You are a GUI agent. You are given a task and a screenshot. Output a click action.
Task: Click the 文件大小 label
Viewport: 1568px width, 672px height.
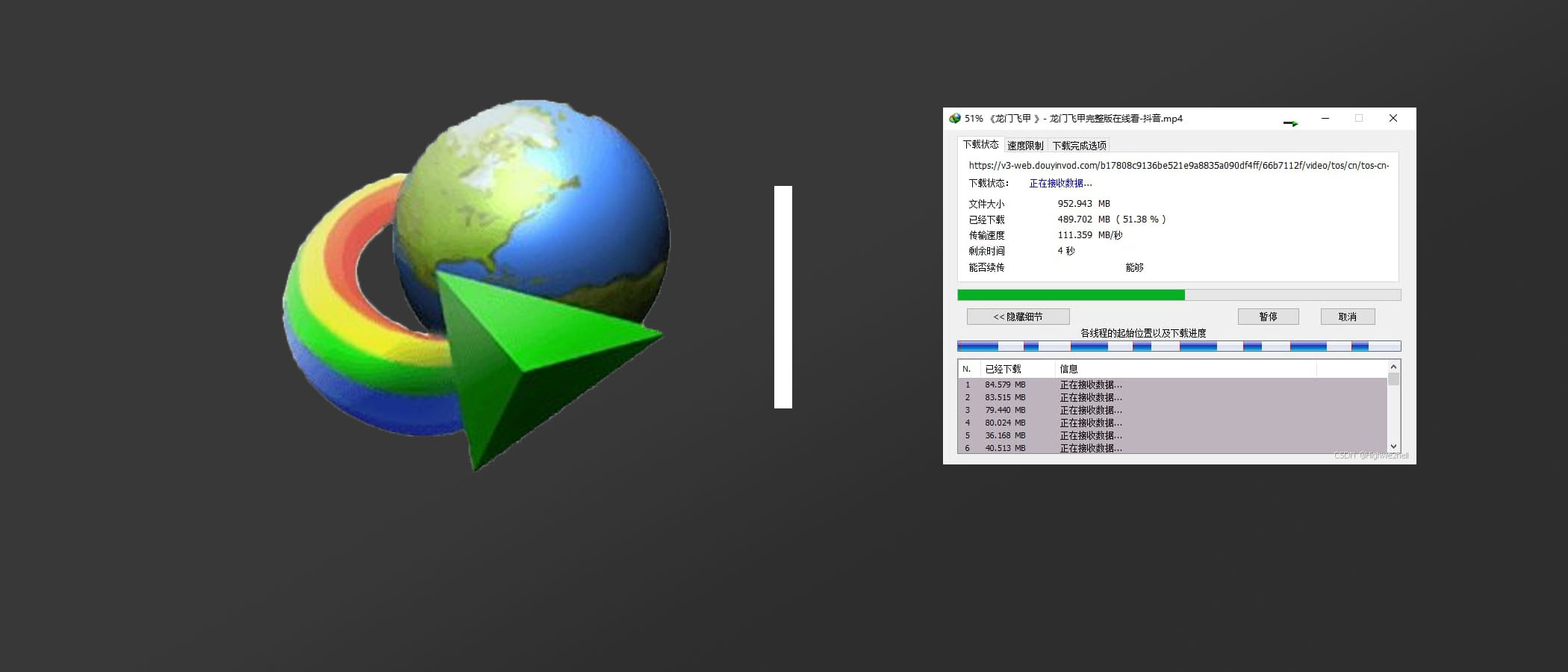(x=986, y=204)
